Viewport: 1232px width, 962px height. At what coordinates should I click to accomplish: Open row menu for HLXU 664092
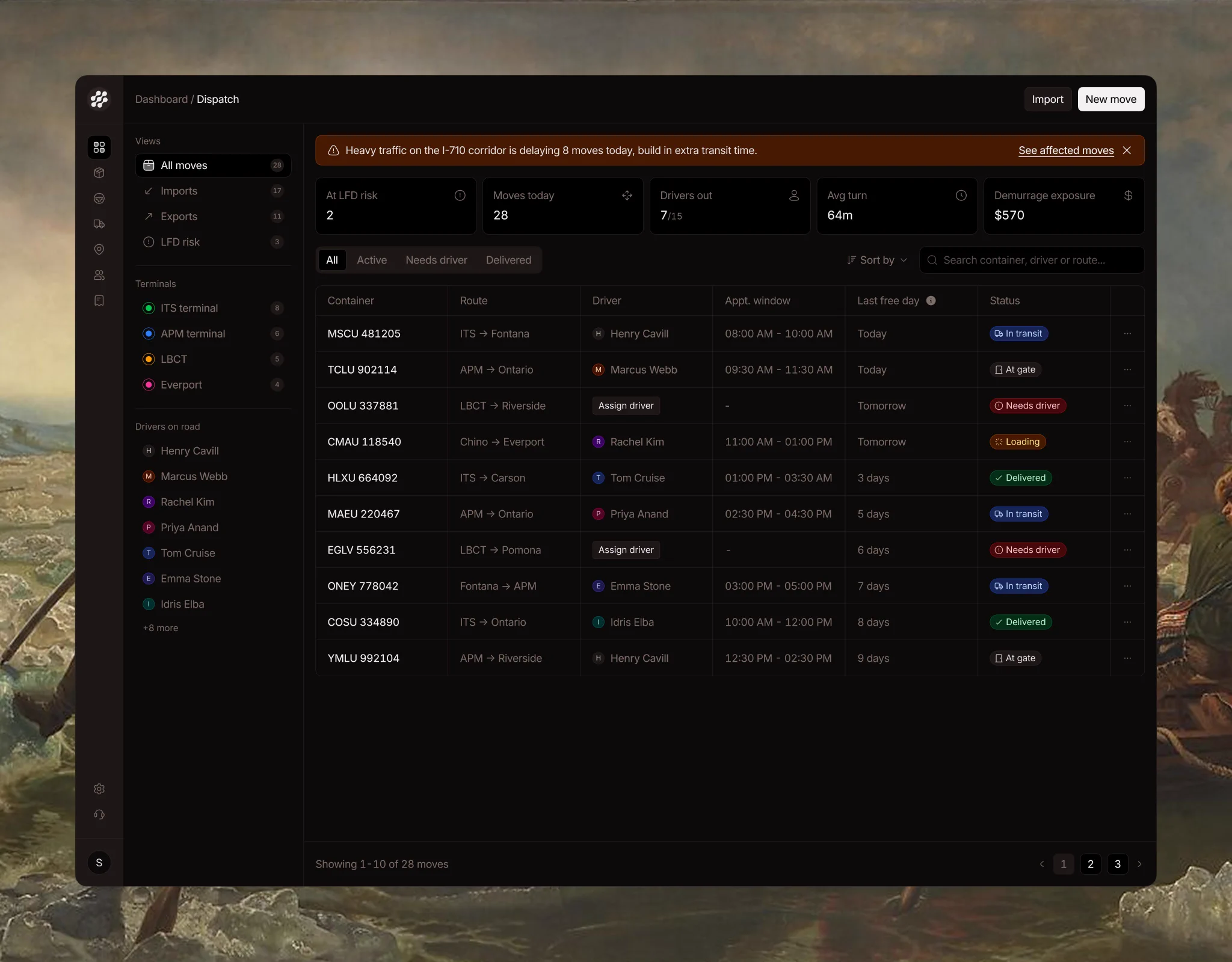1127,478
